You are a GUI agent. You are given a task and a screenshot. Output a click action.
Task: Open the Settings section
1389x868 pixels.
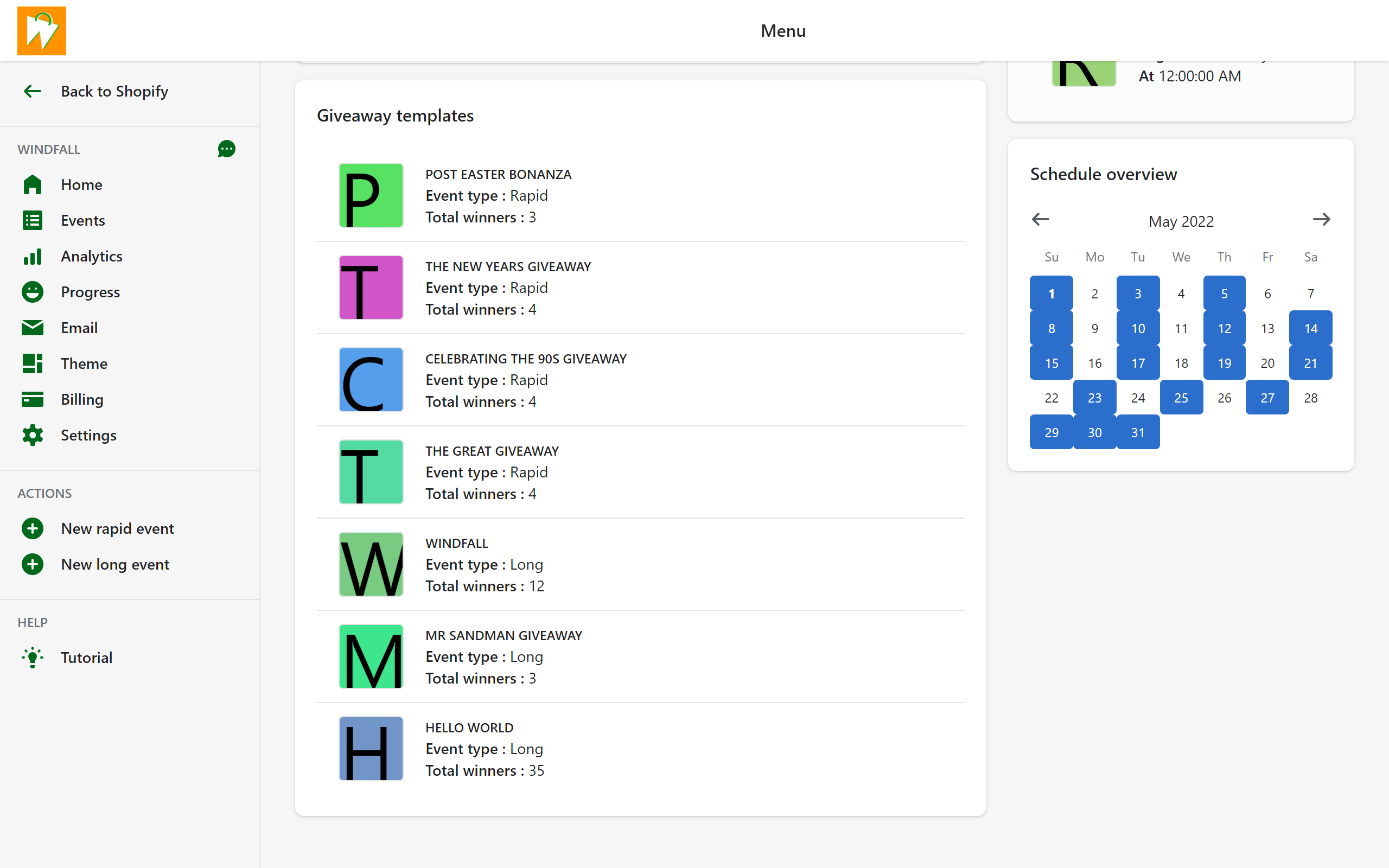[x=89, y=434]
